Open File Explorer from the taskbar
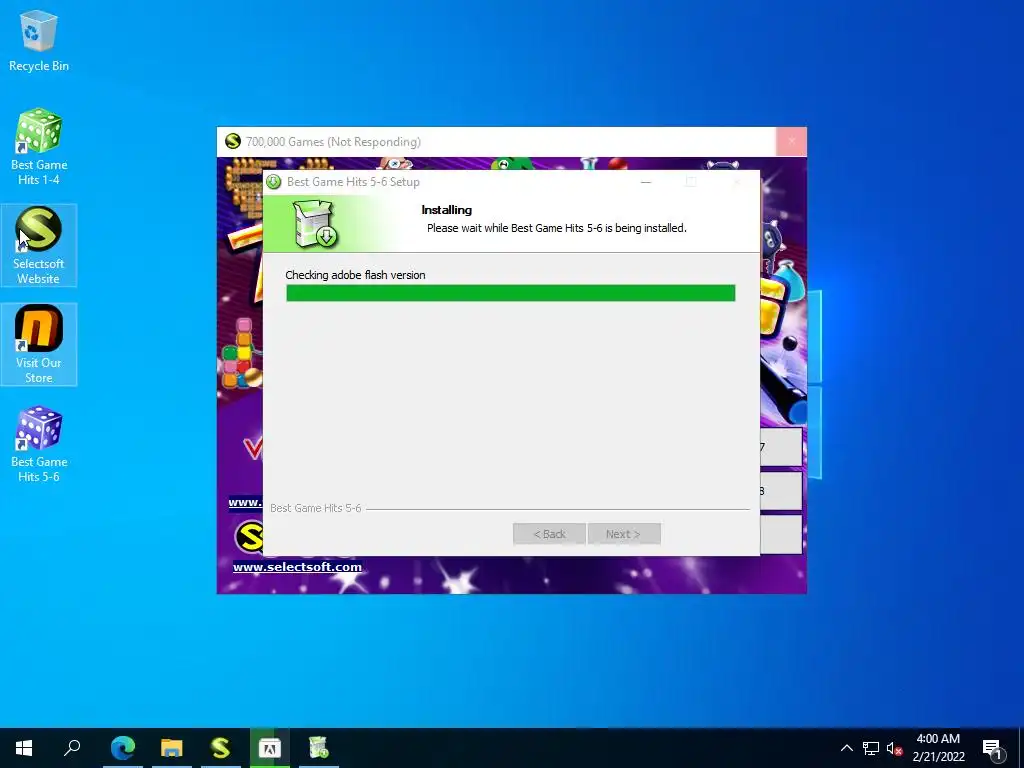This screenshot has height=768, width=1024. [x=172, y=748]
